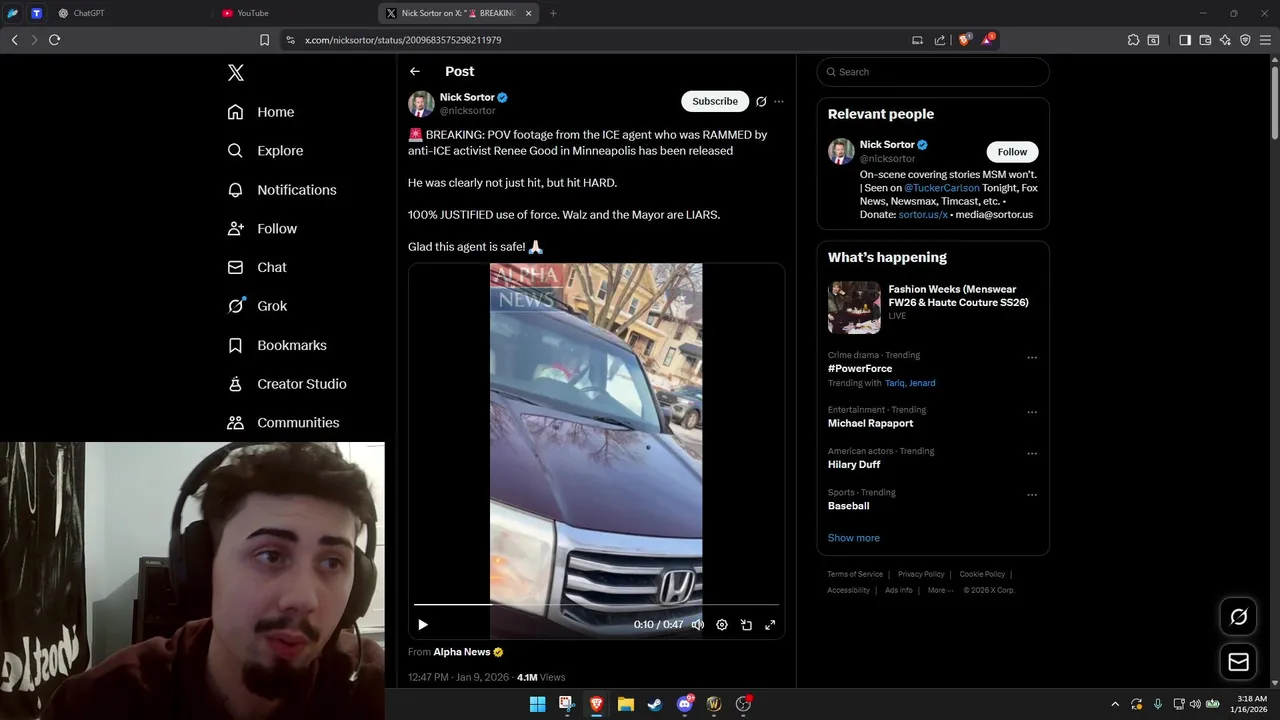Open Brave Rewards triangle icon
This screenshot has width=1280, height=720.
pyautogui.click(x=988, y=40)
